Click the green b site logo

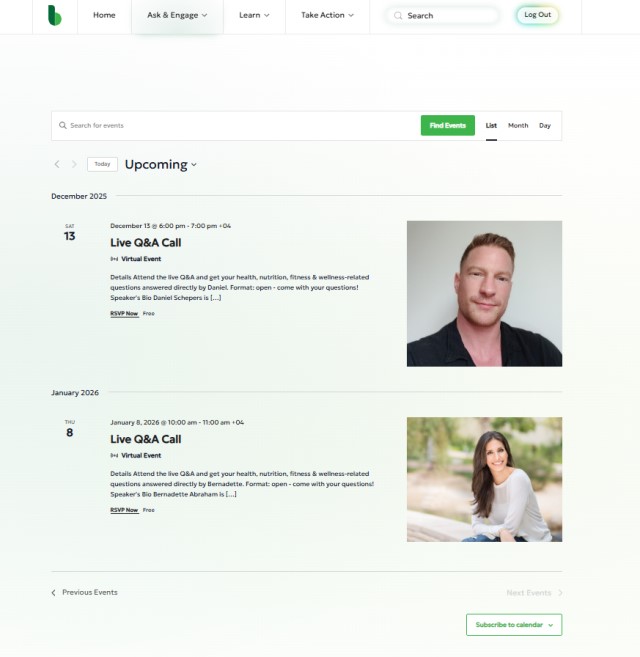pyautogui.click(x=55, y=16)
